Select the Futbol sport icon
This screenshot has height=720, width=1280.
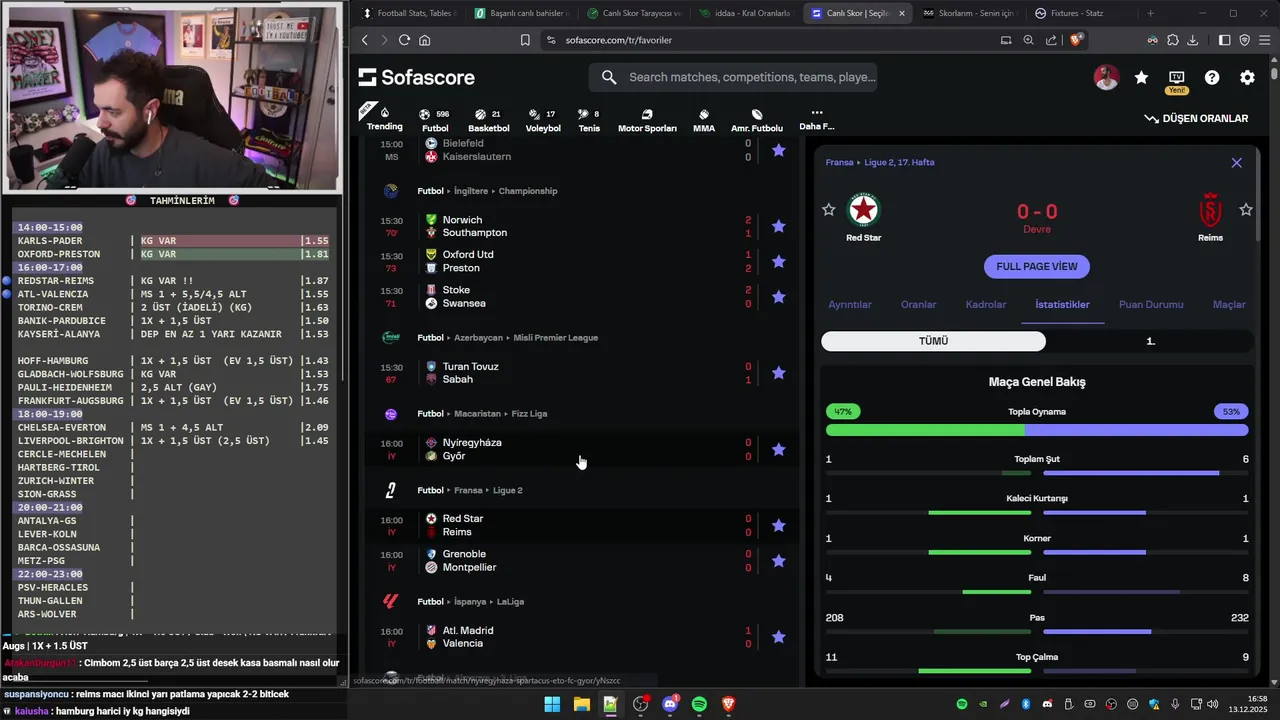(435, 120)
